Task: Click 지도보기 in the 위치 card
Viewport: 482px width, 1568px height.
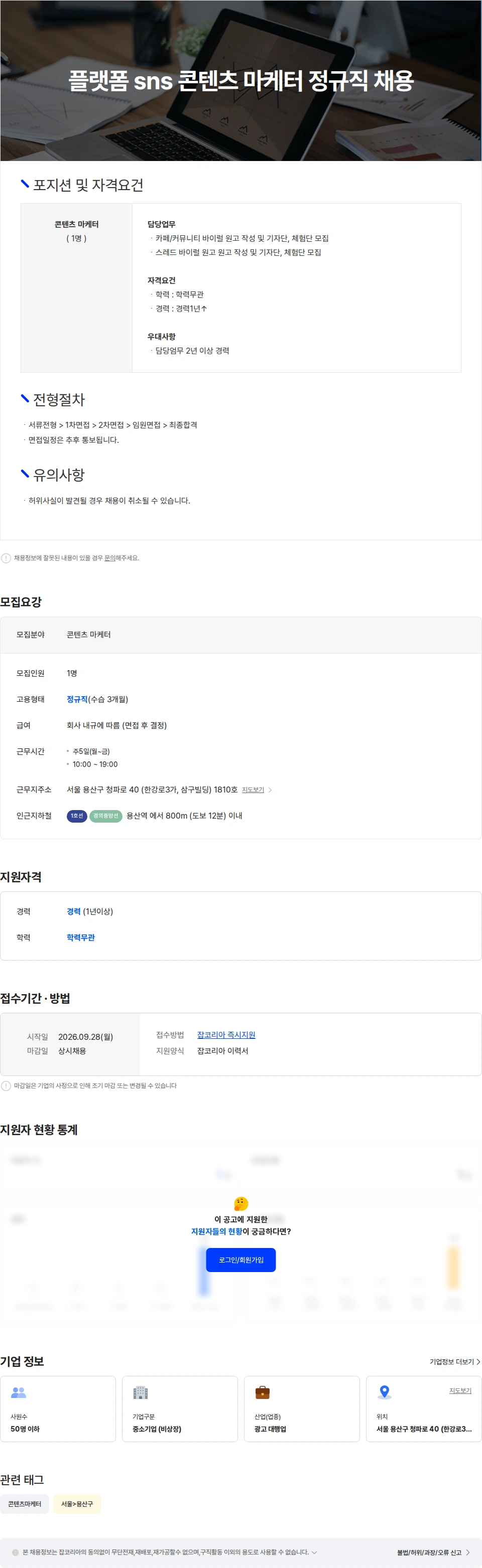Action: click(460, 1391)
